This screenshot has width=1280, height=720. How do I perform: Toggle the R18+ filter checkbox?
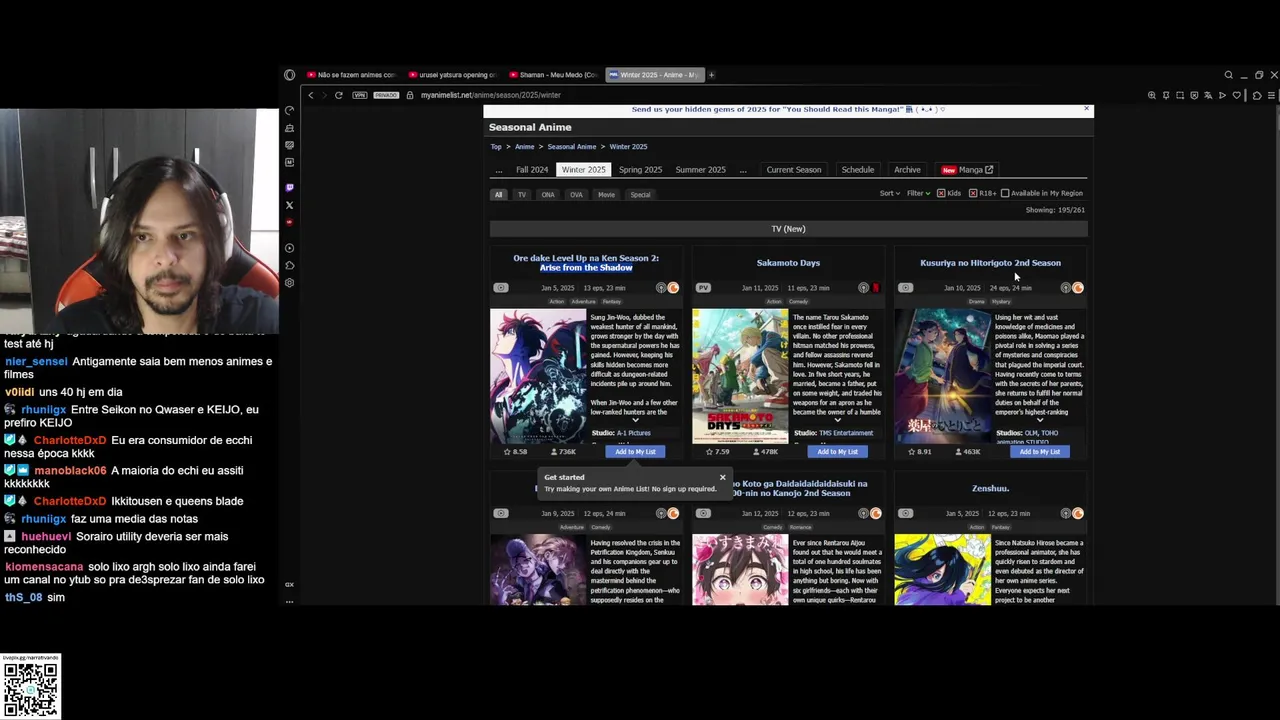coord(973,193)
